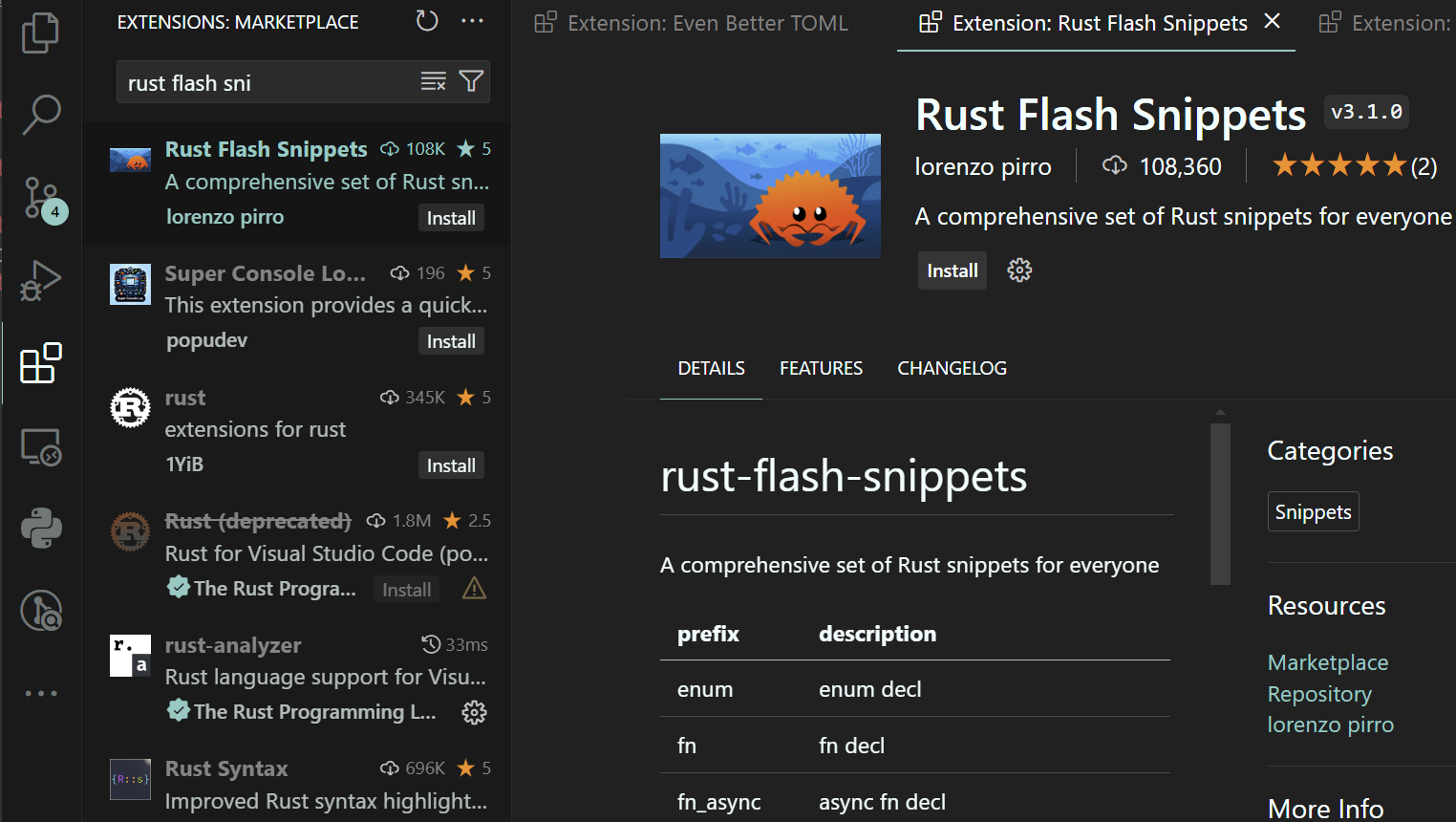
Task: Close the Rust Flash Snippets editor tab
Action: point(1273,21)
